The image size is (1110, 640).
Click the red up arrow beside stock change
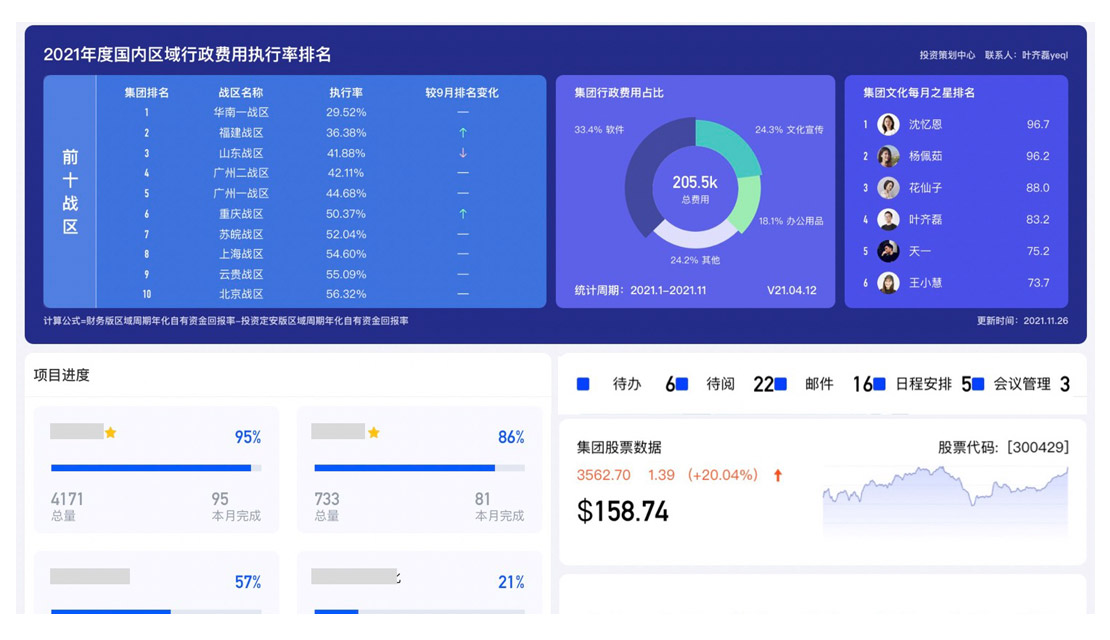point(778,476)
